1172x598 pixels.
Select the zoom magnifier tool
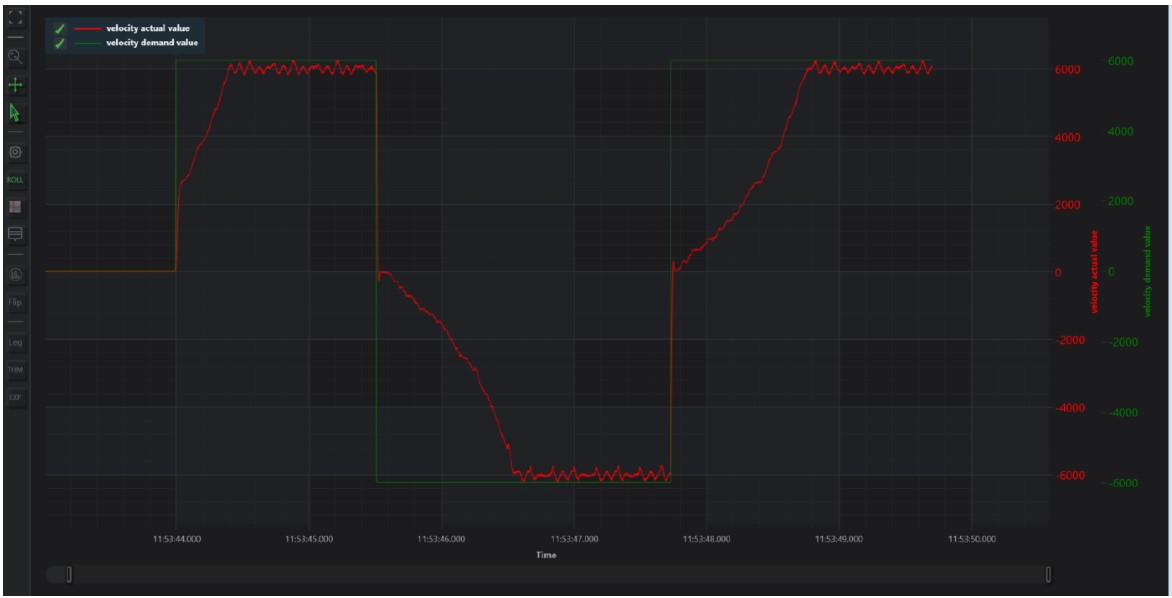click(15, 57)
